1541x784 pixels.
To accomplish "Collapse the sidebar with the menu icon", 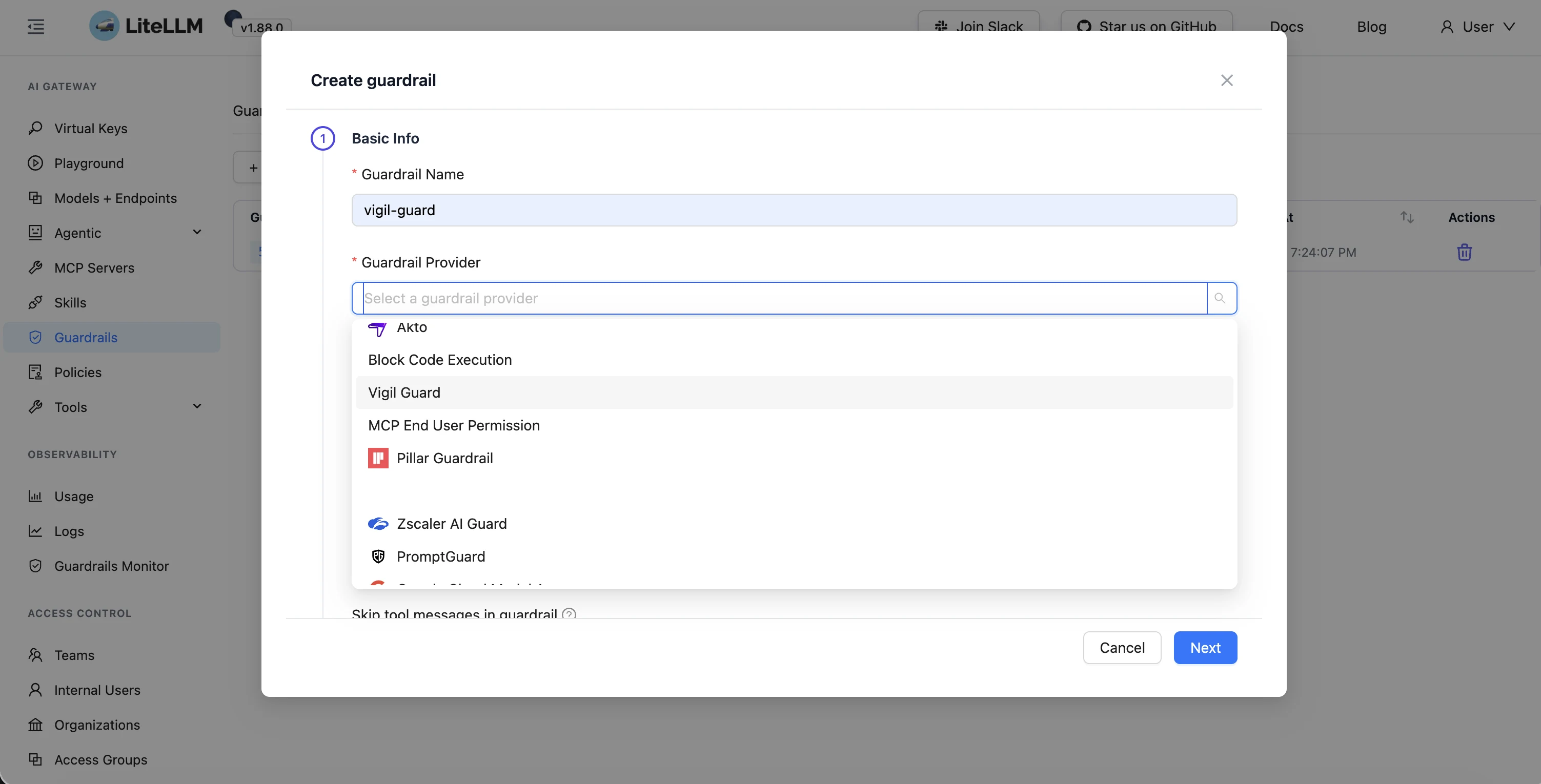I will 36,26.
